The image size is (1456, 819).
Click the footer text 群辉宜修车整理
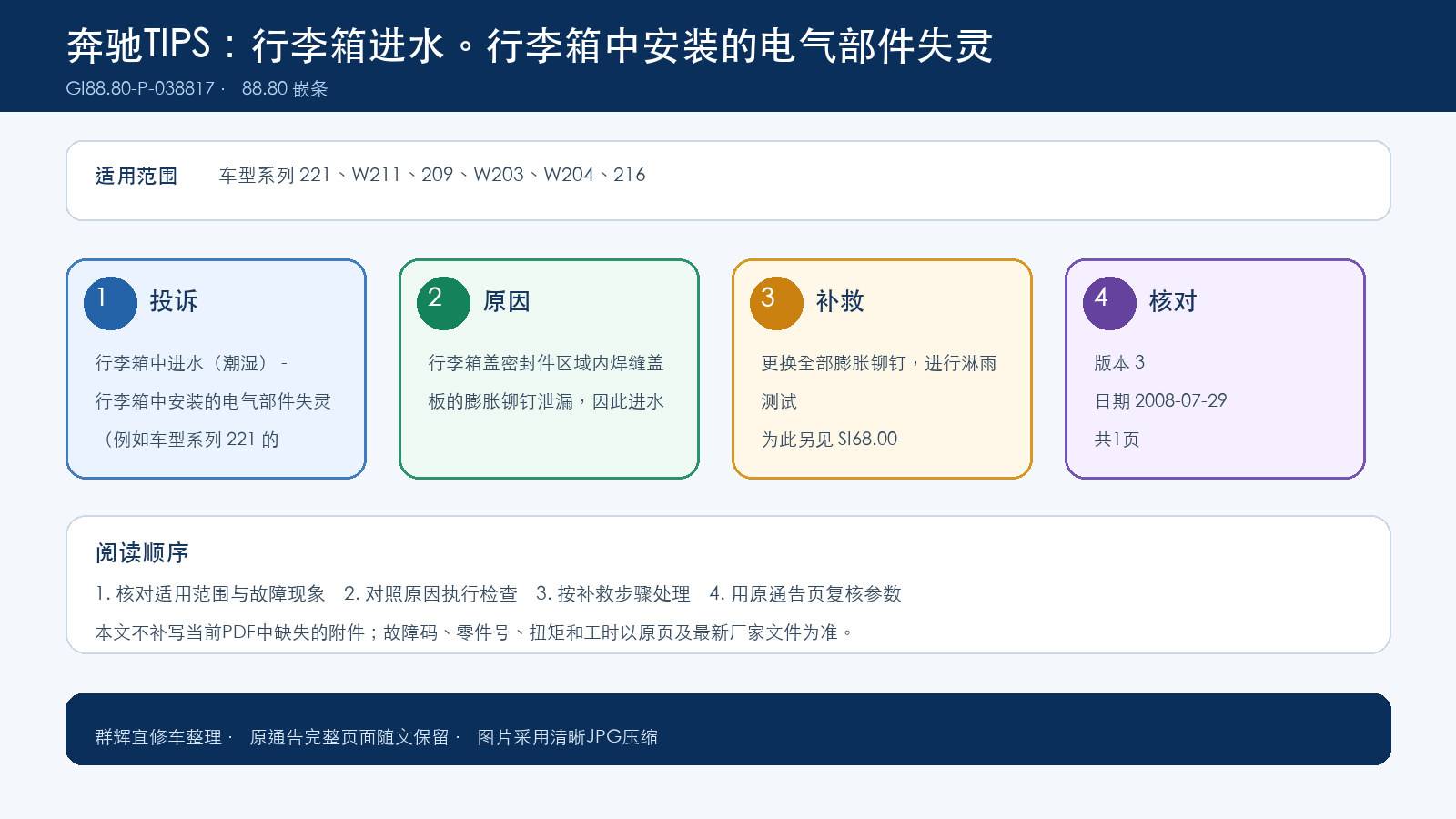pyautogui.click(x=158, y=737)
